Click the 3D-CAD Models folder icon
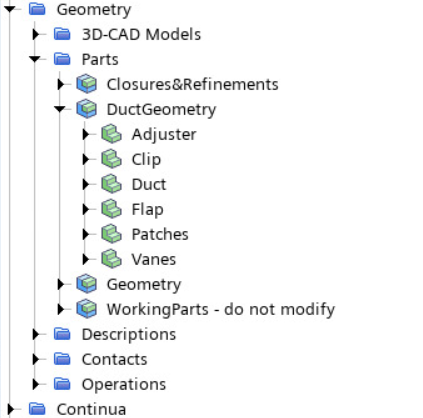Viewport: 423px width, 418px height. click(x=62, y=34)
